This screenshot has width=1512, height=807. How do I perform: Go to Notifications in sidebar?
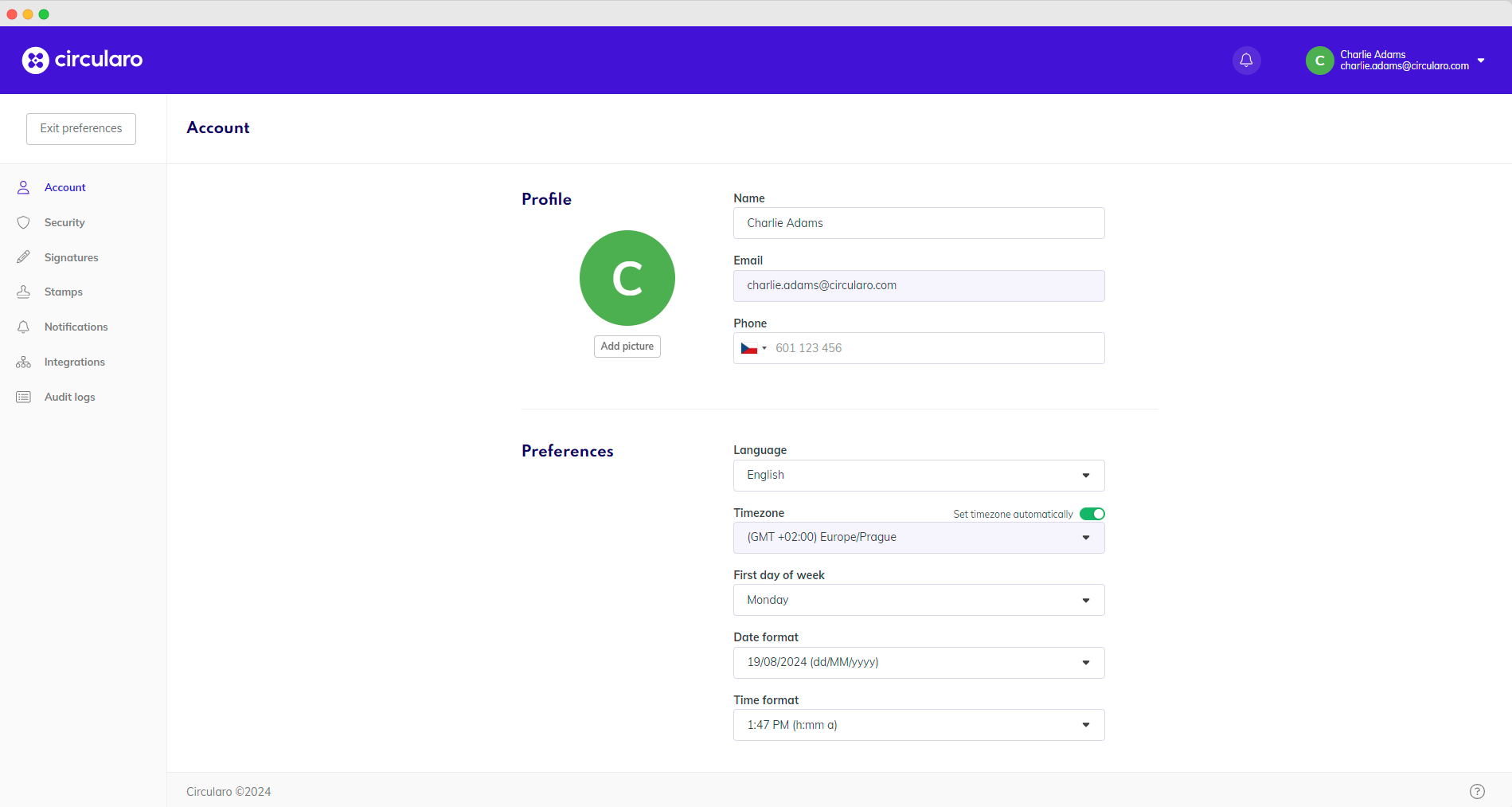(x=76, y=327)
